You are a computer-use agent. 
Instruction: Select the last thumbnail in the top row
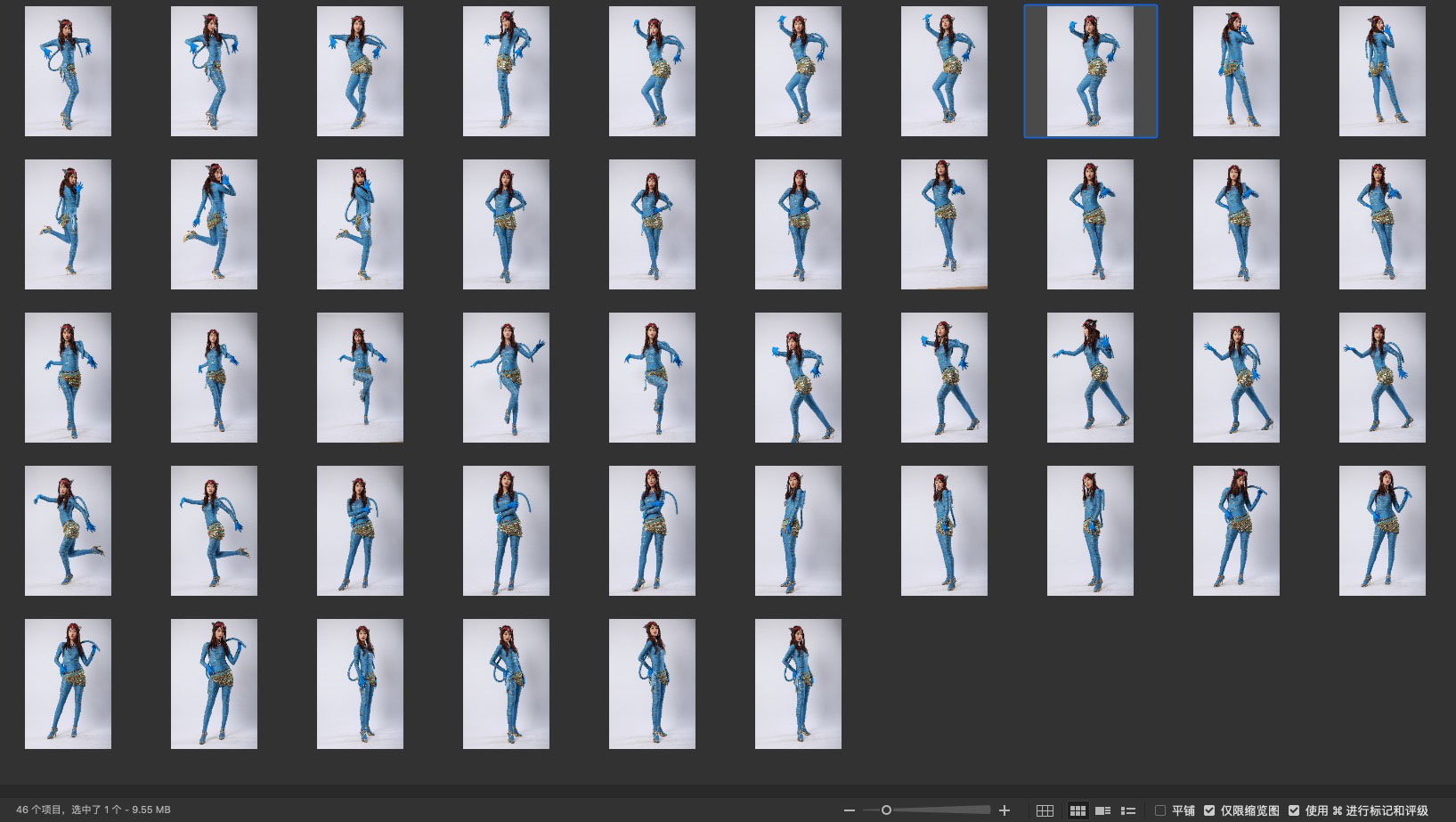pyautogui.click(x=1382, y=71)
